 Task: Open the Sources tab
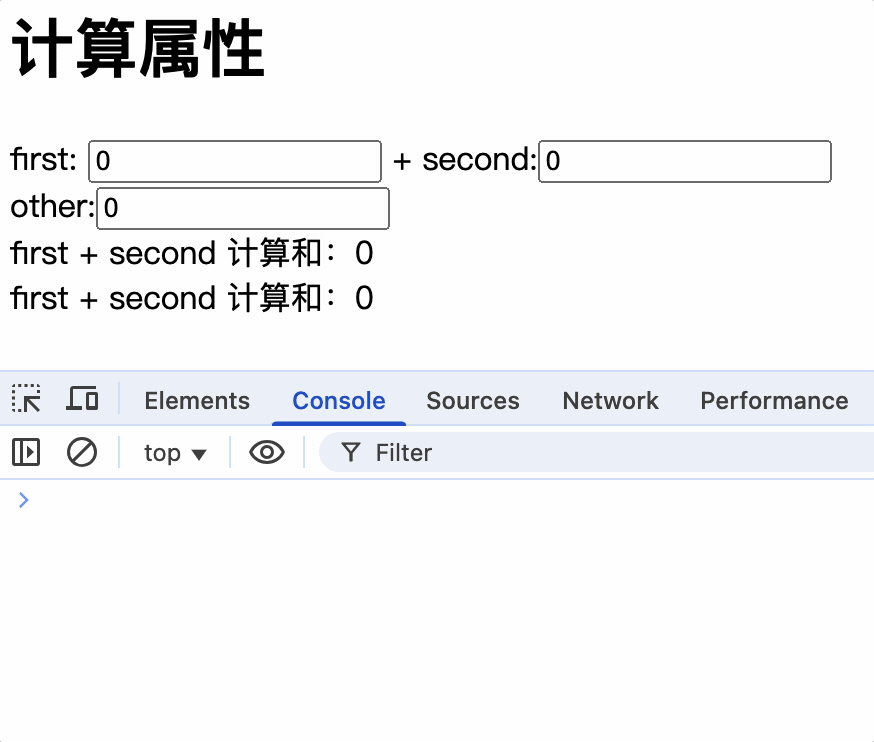[x=472, y=401]
